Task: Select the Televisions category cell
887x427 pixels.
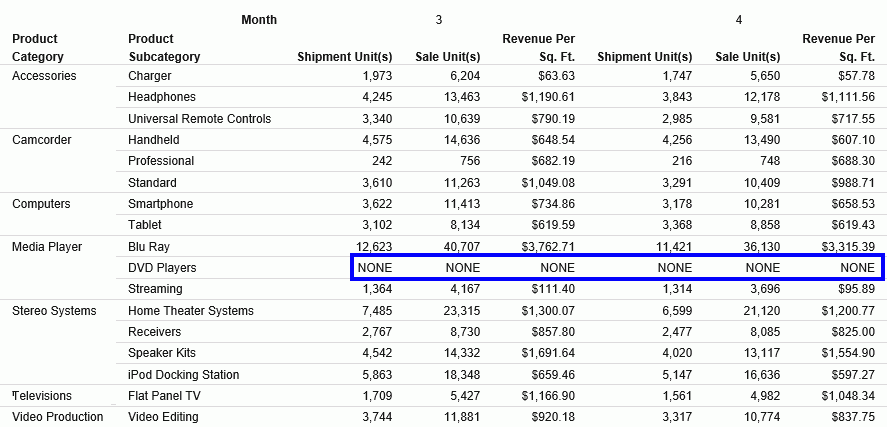Action: [42, 396]
